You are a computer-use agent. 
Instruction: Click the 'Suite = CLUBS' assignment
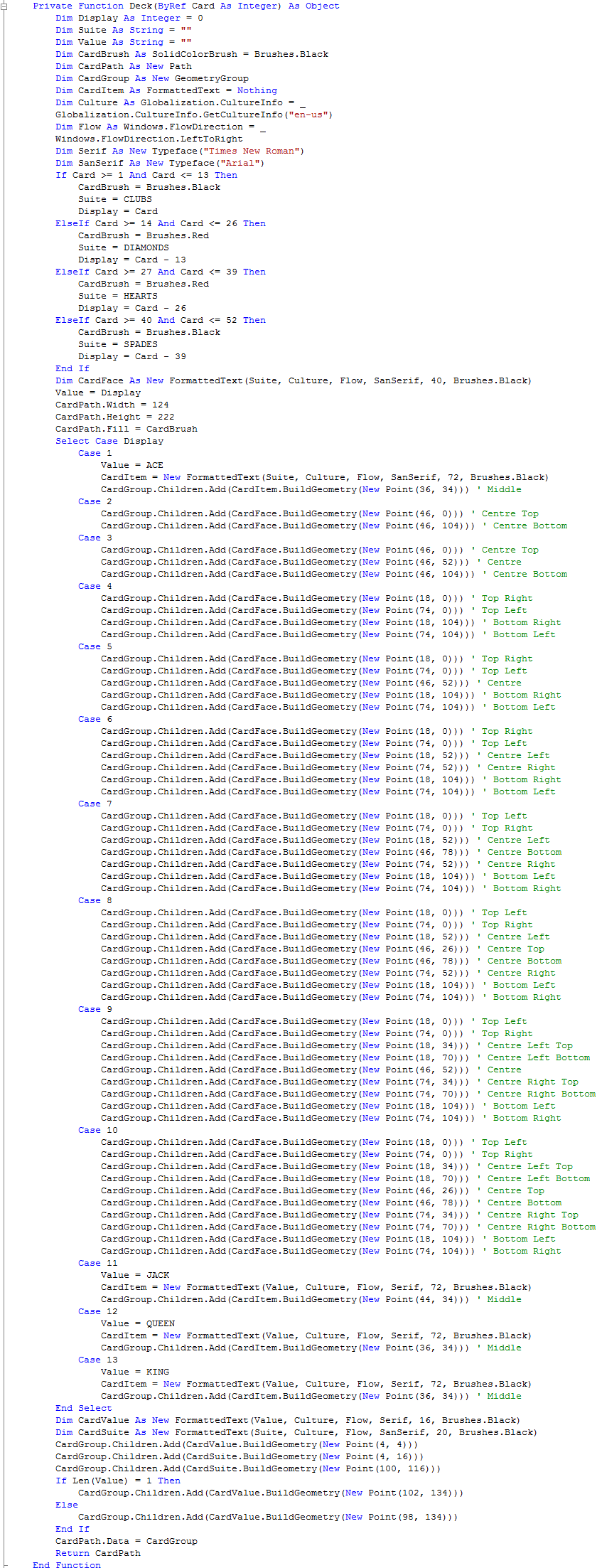pyautogui.click(x=115, y=199)
